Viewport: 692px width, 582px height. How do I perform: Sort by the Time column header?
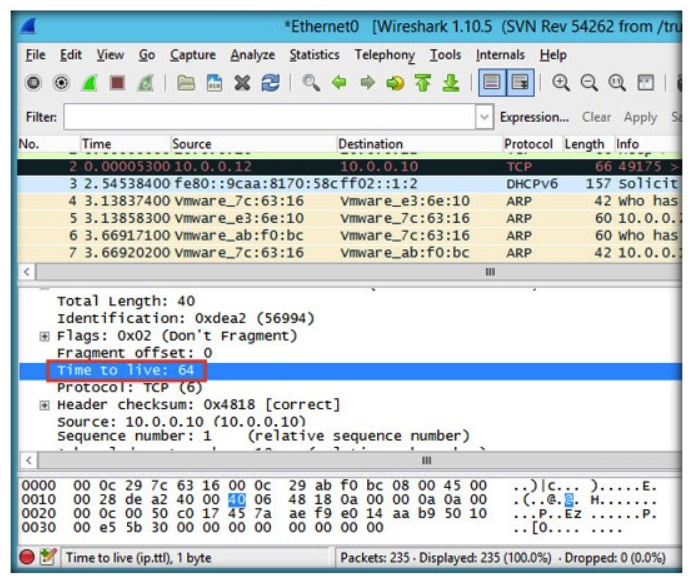tap(125, 144)
